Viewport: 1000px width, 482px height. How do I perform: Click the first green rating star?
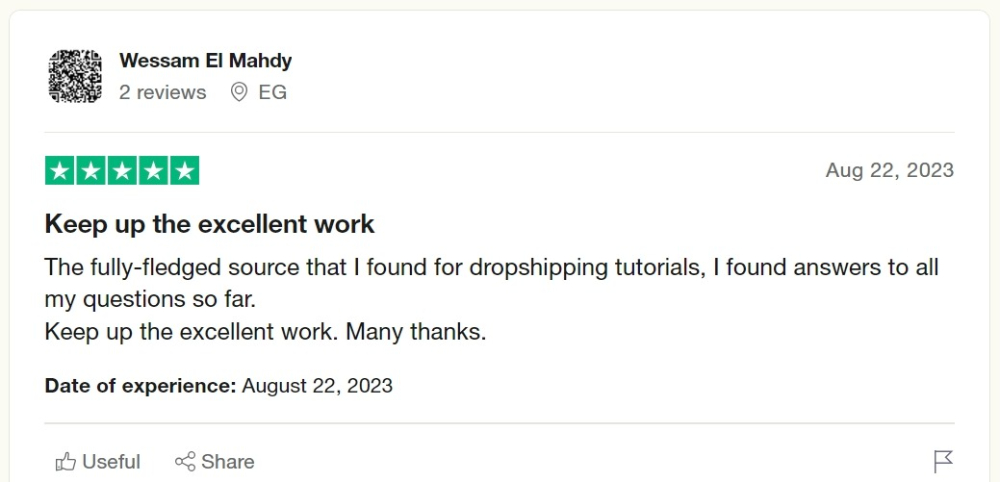(60, 170)
